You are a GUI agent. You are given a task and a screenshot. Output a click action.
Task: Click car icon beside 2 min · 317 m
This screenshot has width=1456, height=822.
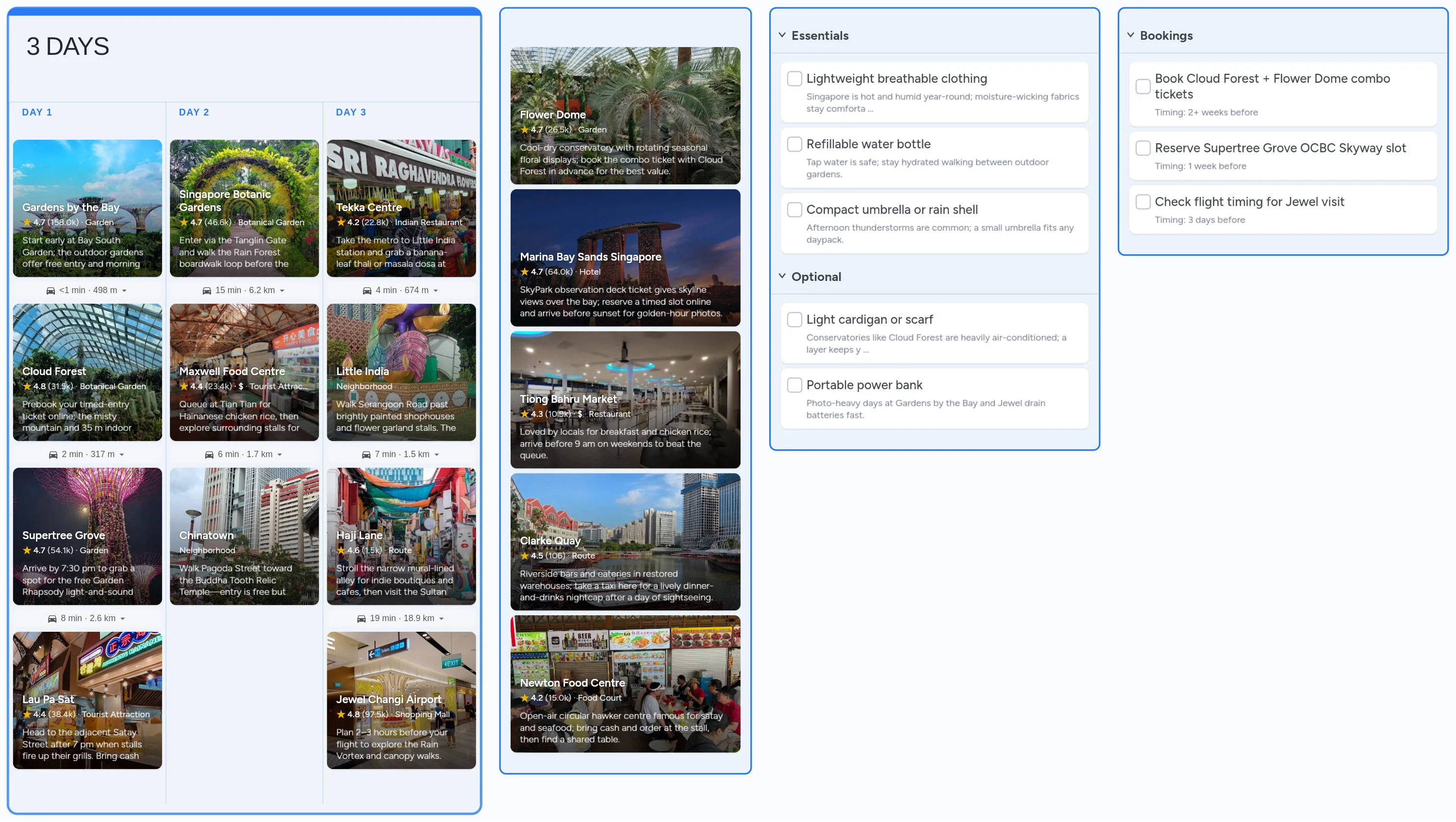point(53,454)
